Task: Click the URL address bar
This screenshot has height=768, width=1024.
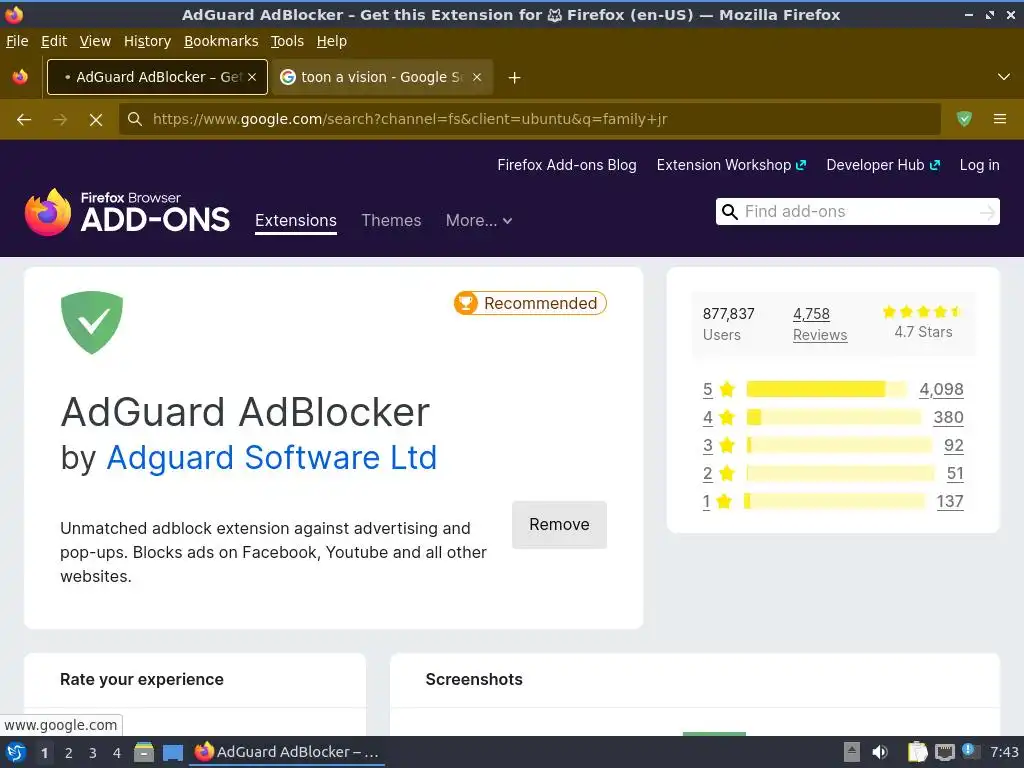Action: [530, 119]
